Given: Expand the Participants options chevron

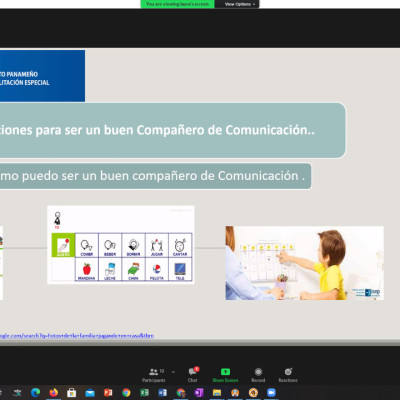Looking at the screenshot, I should pos(173,372).
